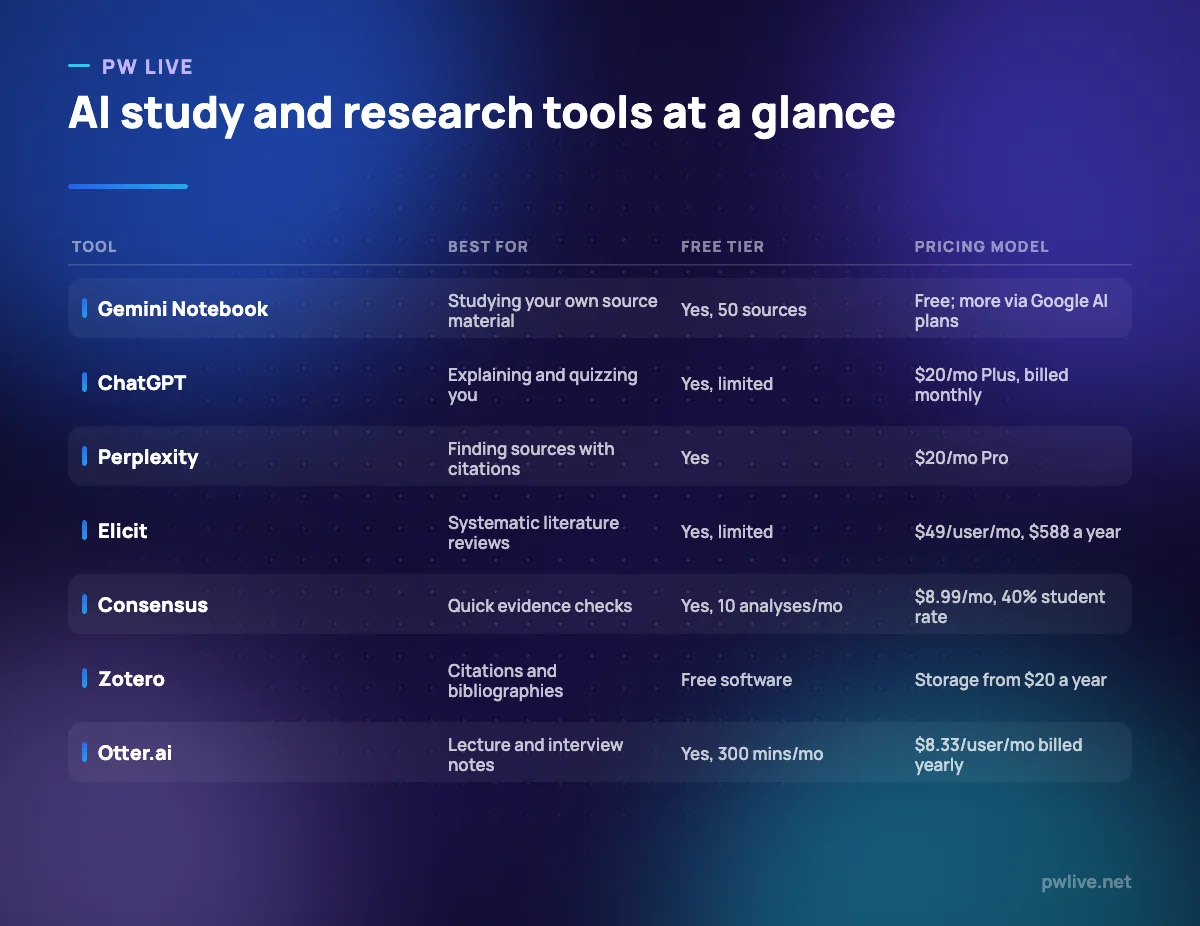Screen dimensions: 1200x926
Task: Select the ChatGPT tool name
Action: tap(142, 383)
